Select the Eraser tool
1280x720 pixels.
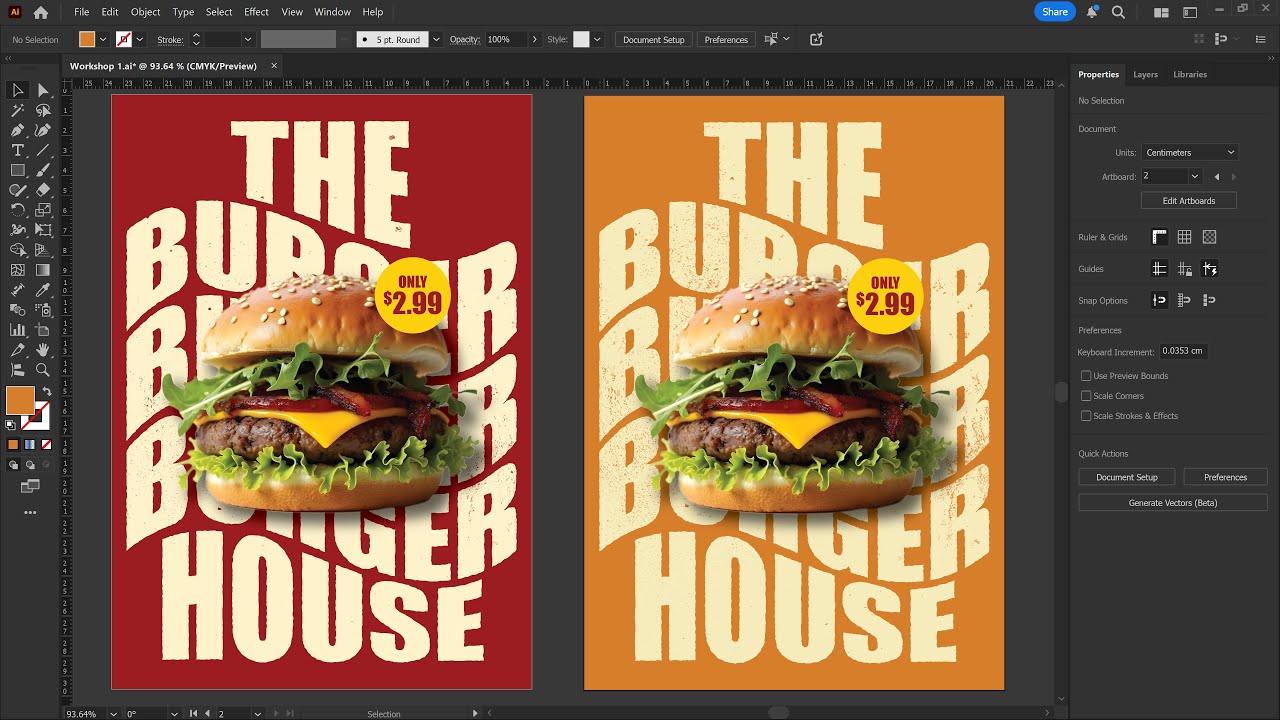[43, 190]
